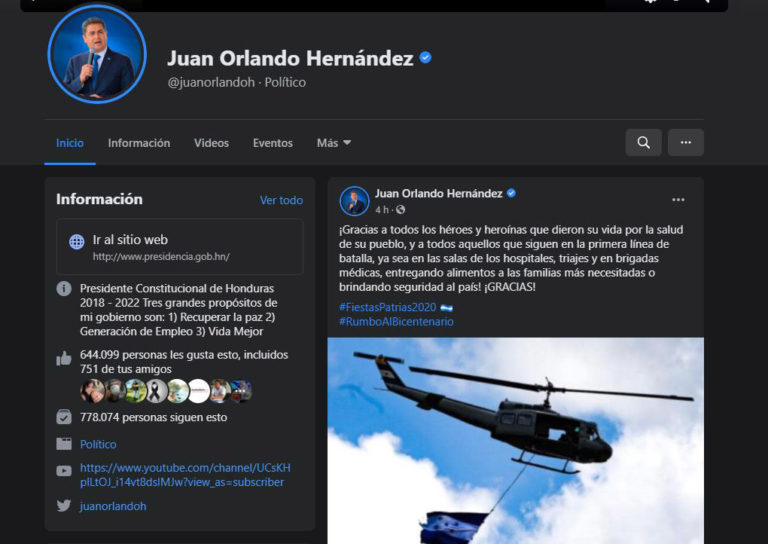Open the page search magnifier button
Image resolution: width=768 pixels, height=544 pixels.
643,142
